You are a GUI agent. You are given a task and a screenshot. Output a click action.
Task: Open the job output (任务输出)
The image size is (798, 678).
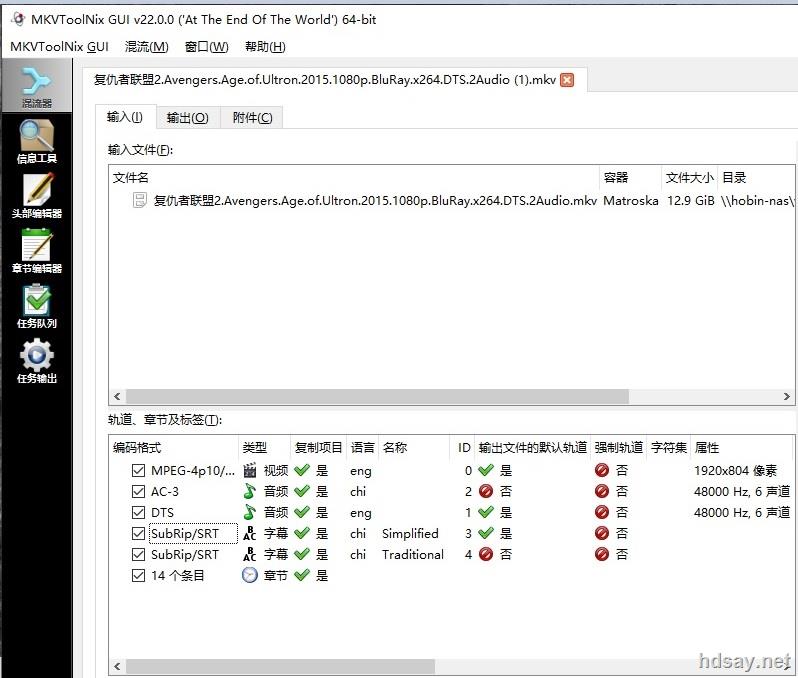coord(36,361)
